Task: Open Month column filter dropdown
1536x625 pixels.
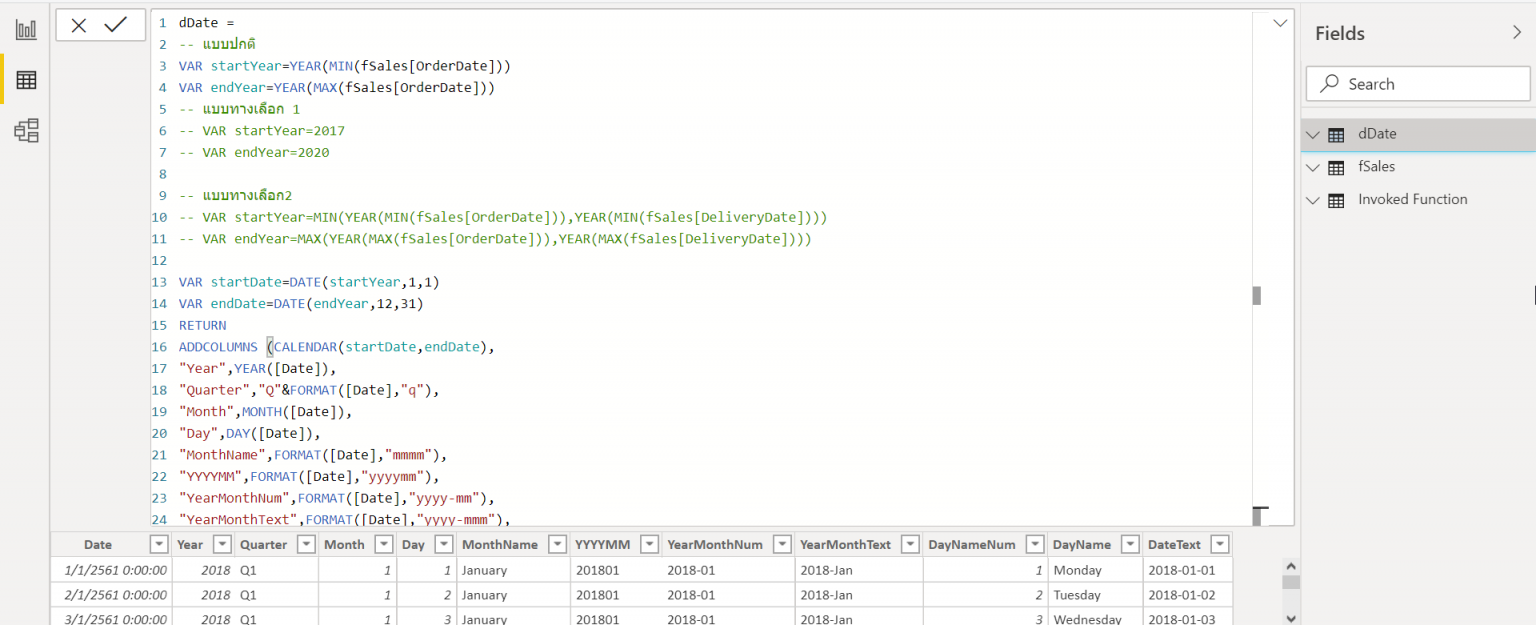Action: 384,545
